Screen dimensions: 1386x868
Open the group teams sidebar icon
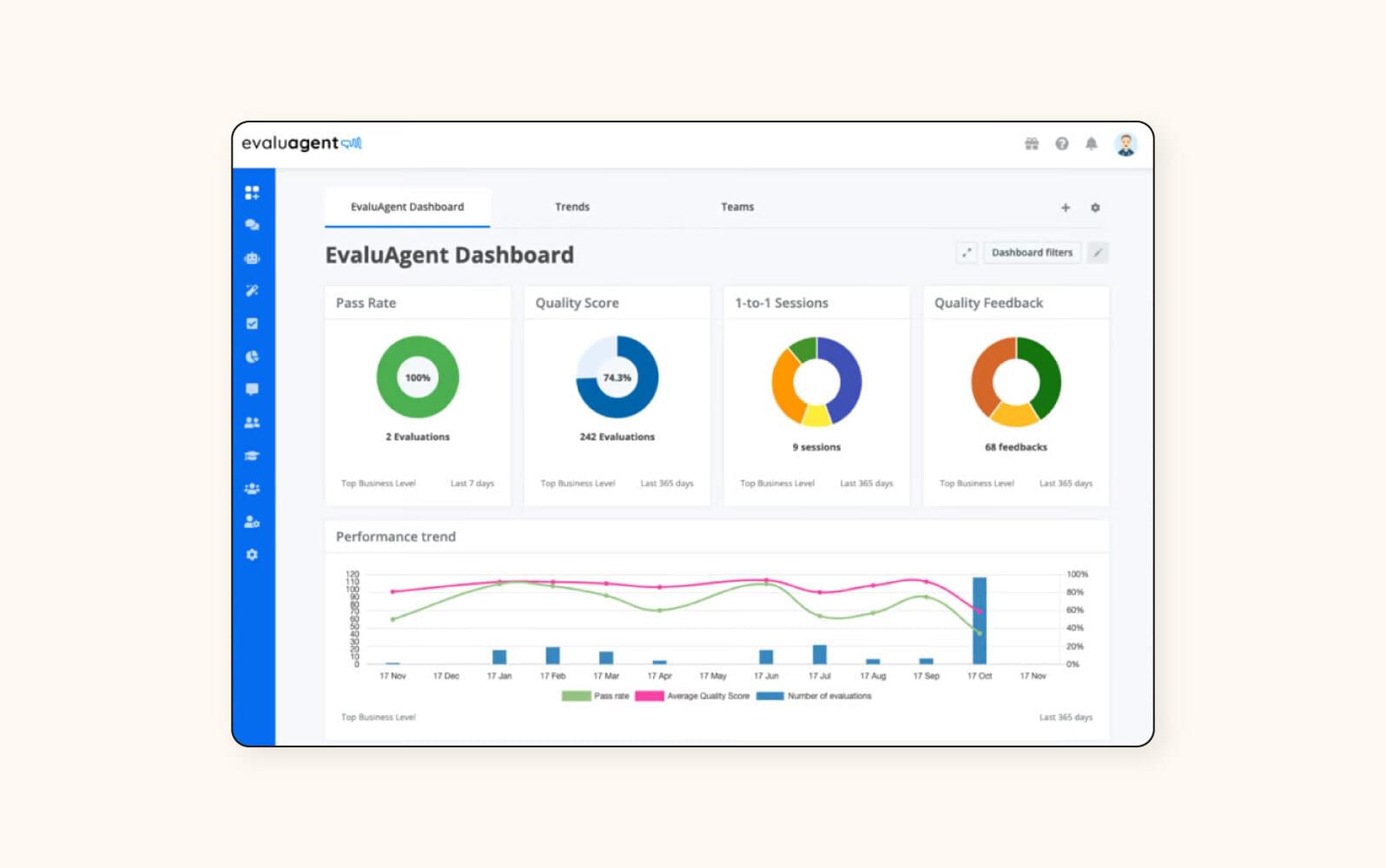pos(252,489)
